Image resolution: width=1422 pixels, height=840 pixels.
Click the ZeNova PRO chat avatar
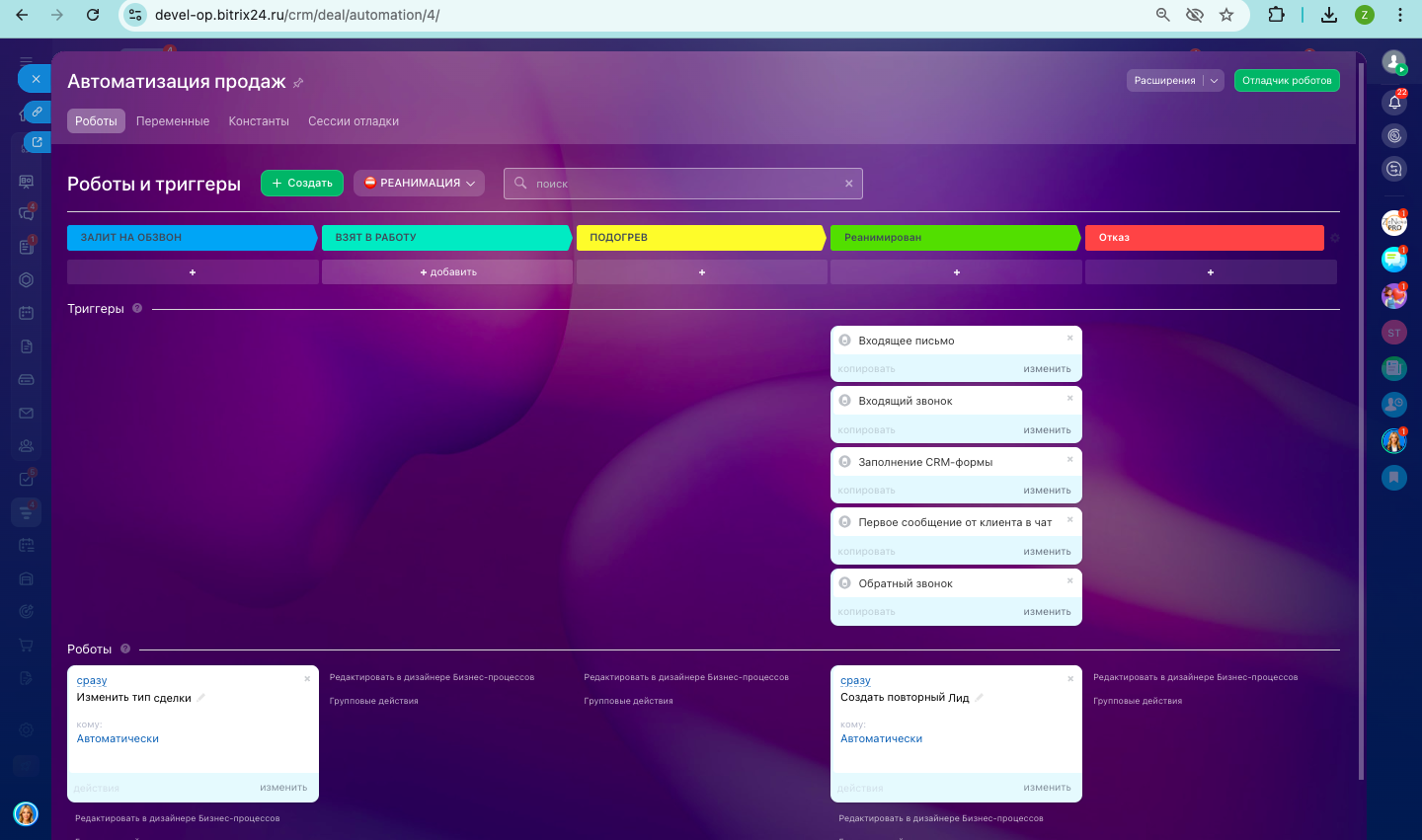1394,223
